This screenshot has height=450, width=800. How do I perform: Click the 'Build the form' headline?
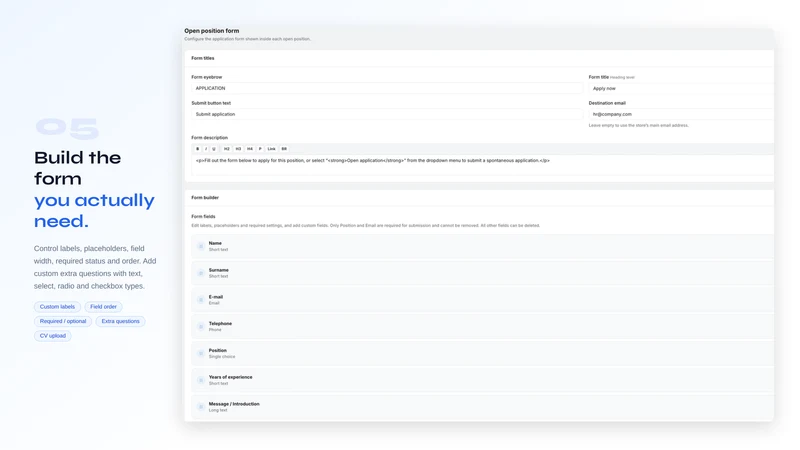click(x=78, y=168)
